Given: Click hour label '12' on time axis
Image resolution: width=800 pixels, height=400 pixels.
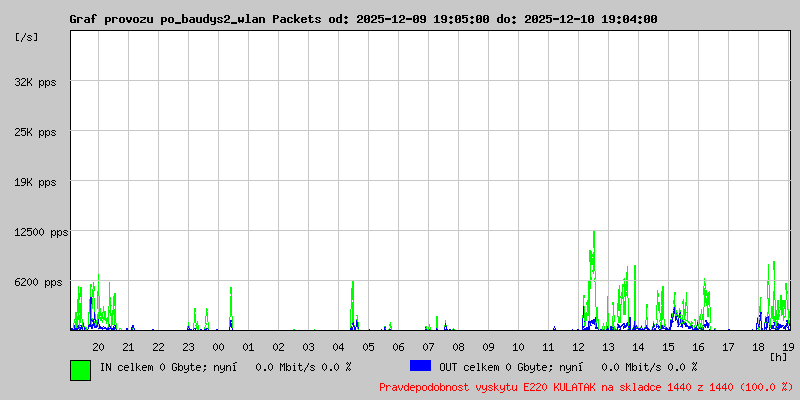Looking at the screenshot, I should point(579,347).
